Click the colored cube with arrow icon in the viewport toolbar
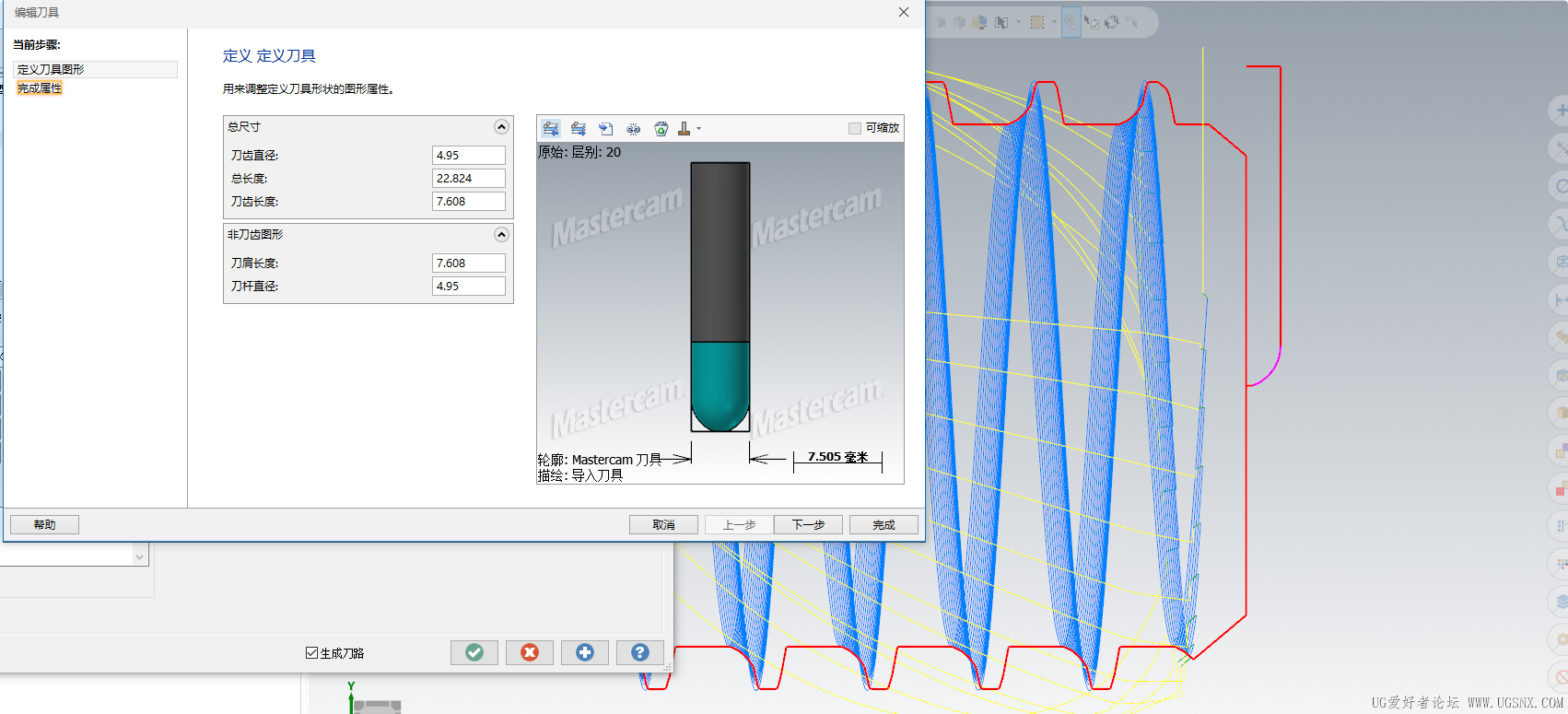Viewport: 1568px width, 714px height. [x=979, y=22]
